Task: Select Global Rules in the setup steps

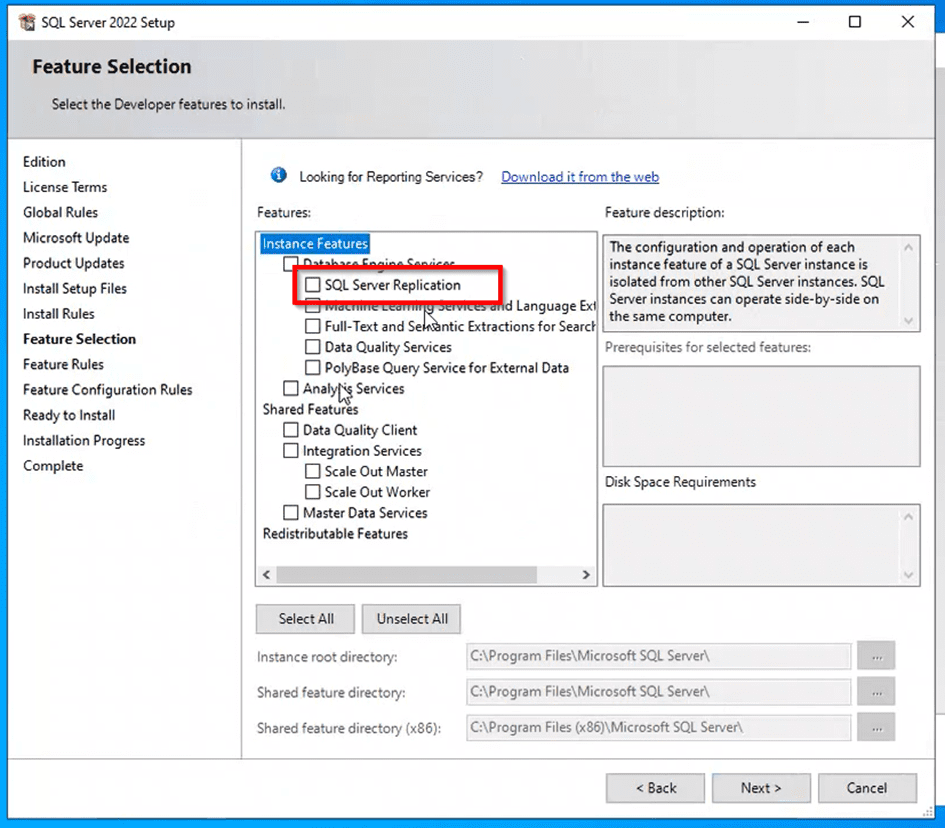Action: tap(60, 212)
